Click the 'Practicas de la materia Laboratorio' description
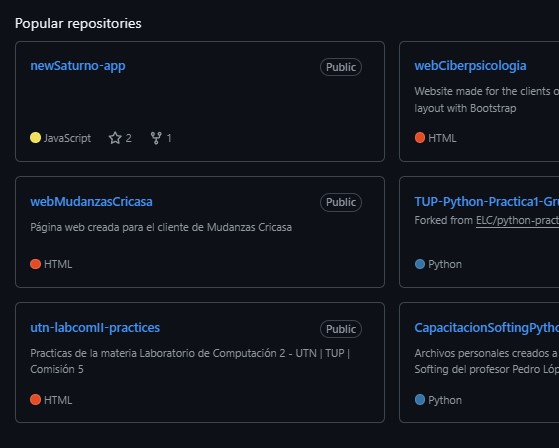The width and height of the screenshot is (559, 448). point(190,361)
